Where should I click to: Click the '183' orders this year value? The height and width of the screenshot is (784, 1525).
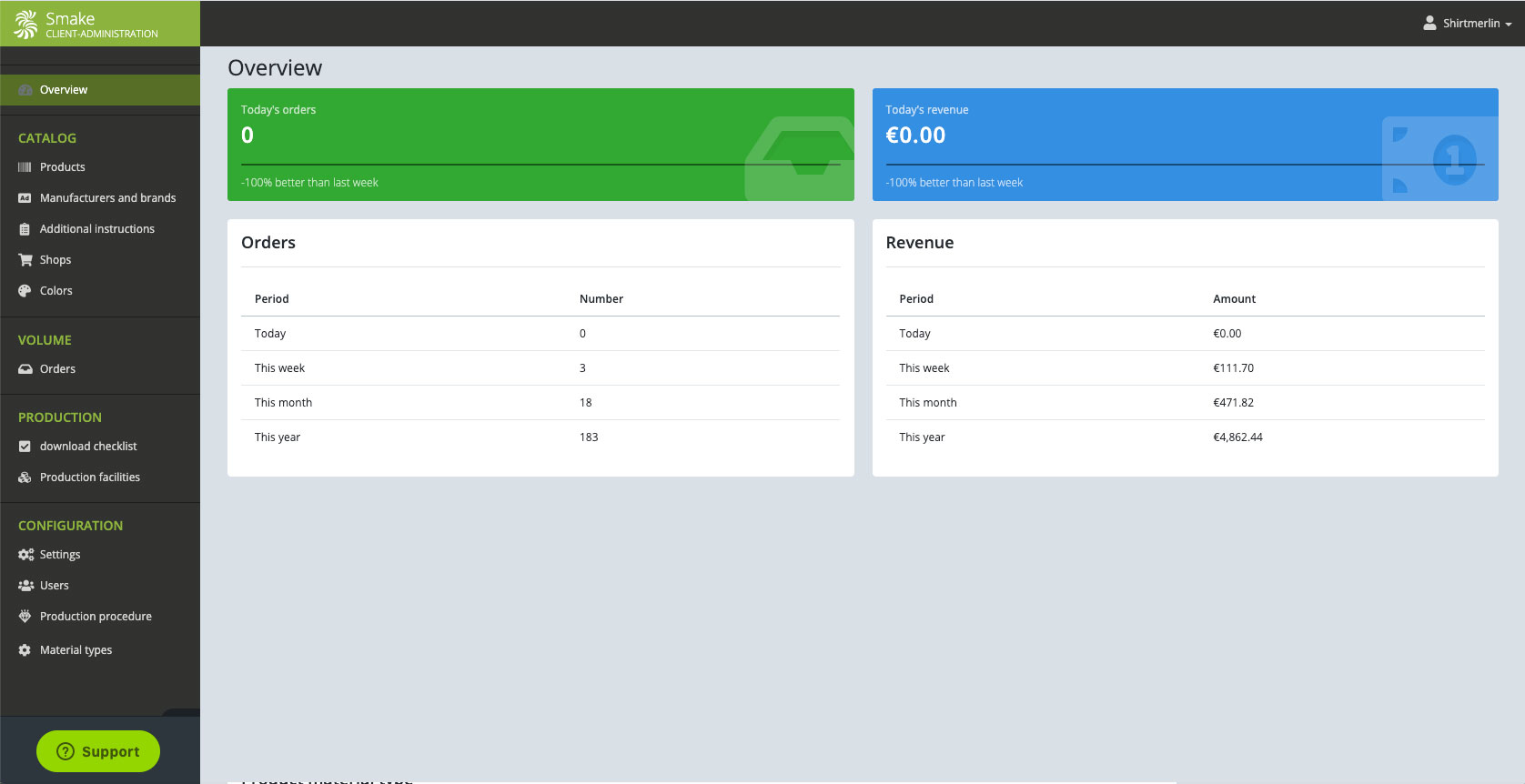589,437
